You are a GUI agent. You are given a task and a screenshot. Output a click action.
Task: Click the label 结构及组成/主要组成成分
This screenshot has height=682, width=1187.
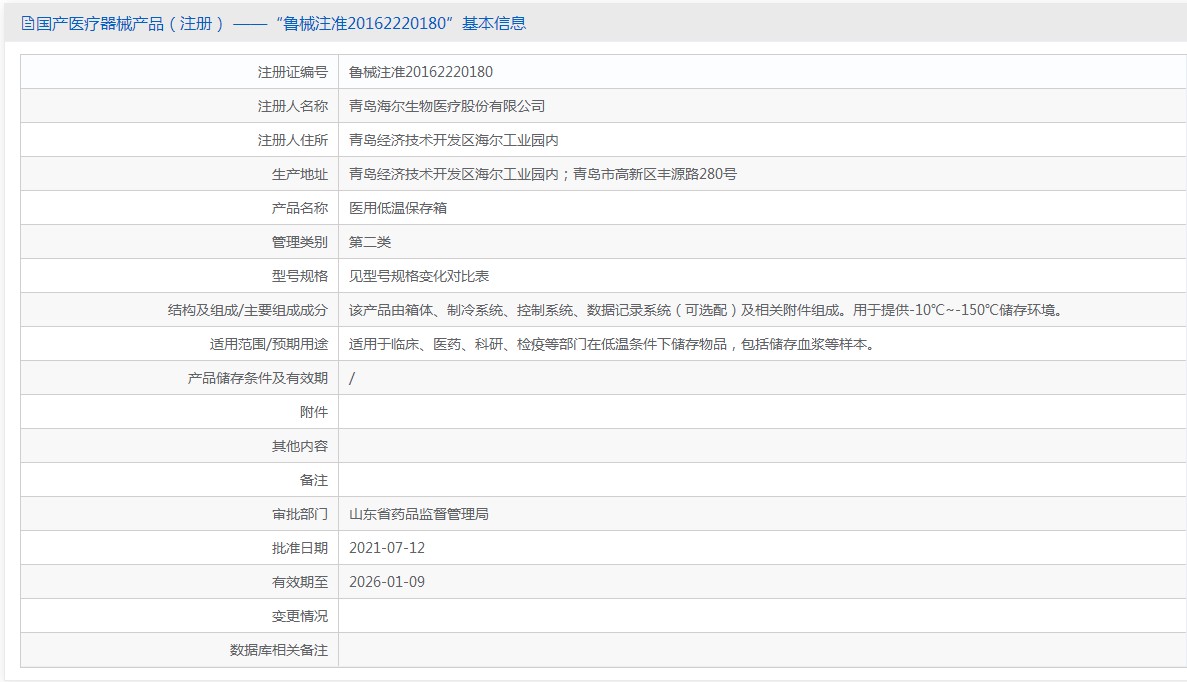click(248, 310)
